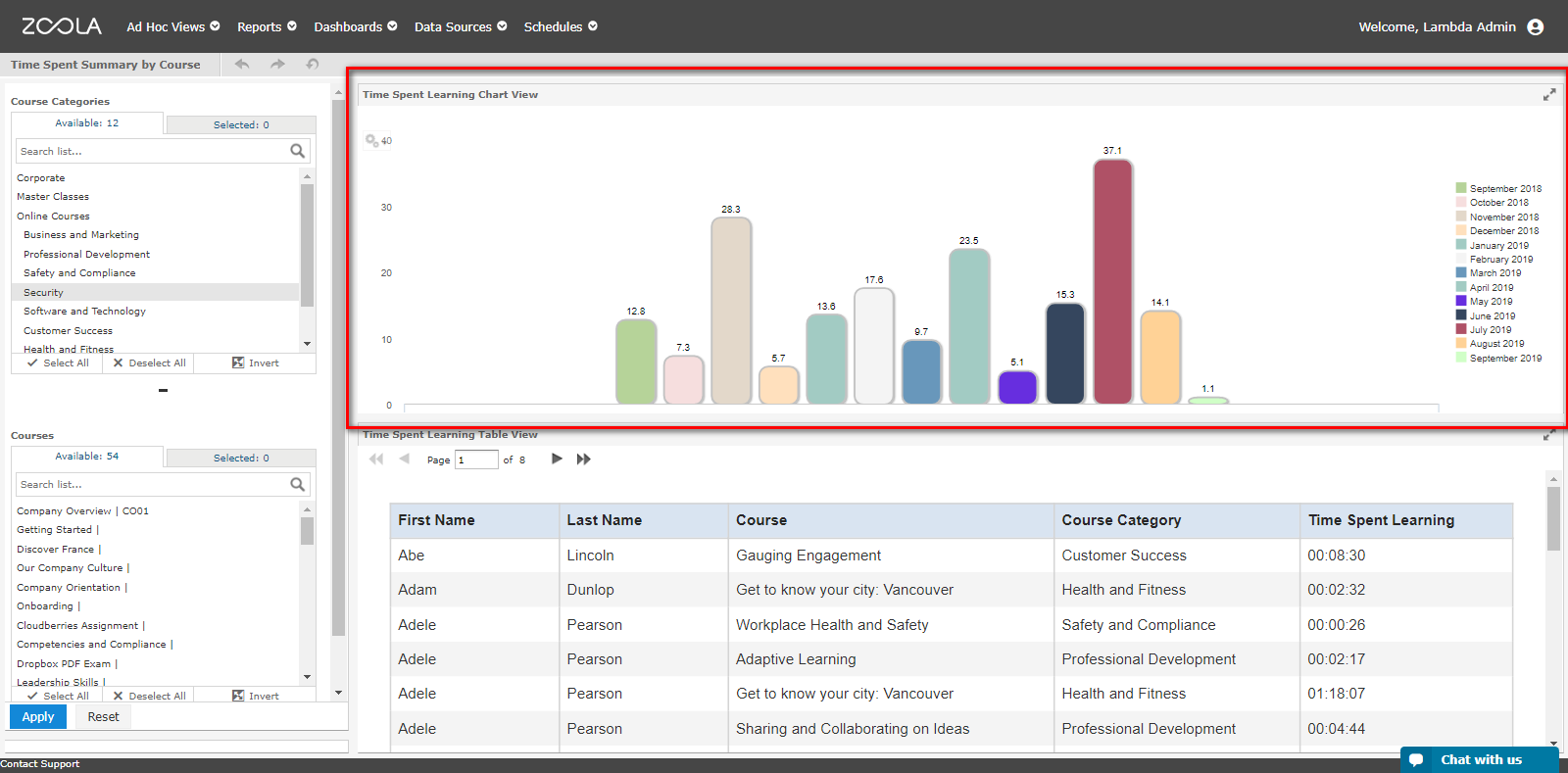The width and height of the screenshot is (1568, 773).
Task: Open the Schedules menu
Action: click(561, 26)
